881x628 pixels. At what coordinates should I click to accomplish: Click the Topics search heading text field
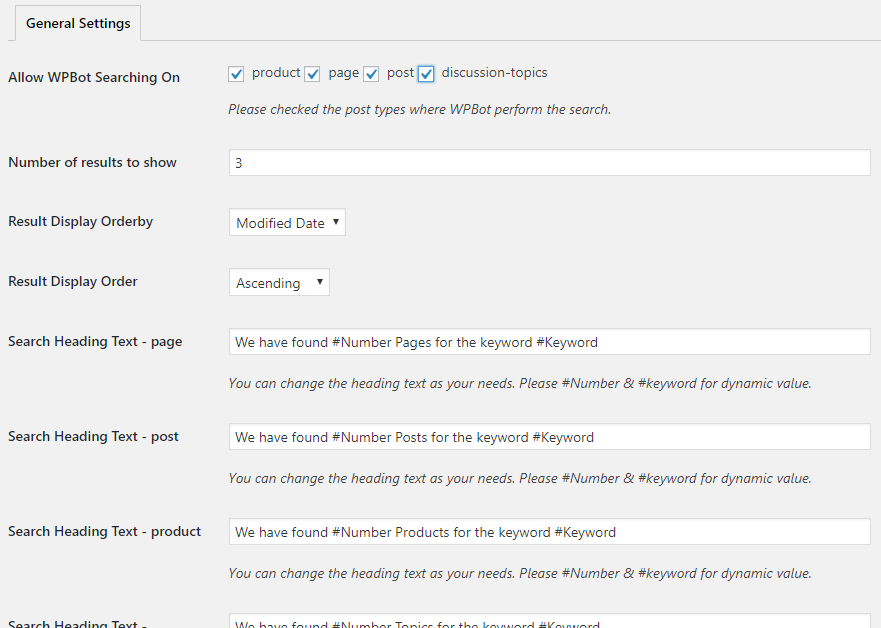click(x=550, y=621)
